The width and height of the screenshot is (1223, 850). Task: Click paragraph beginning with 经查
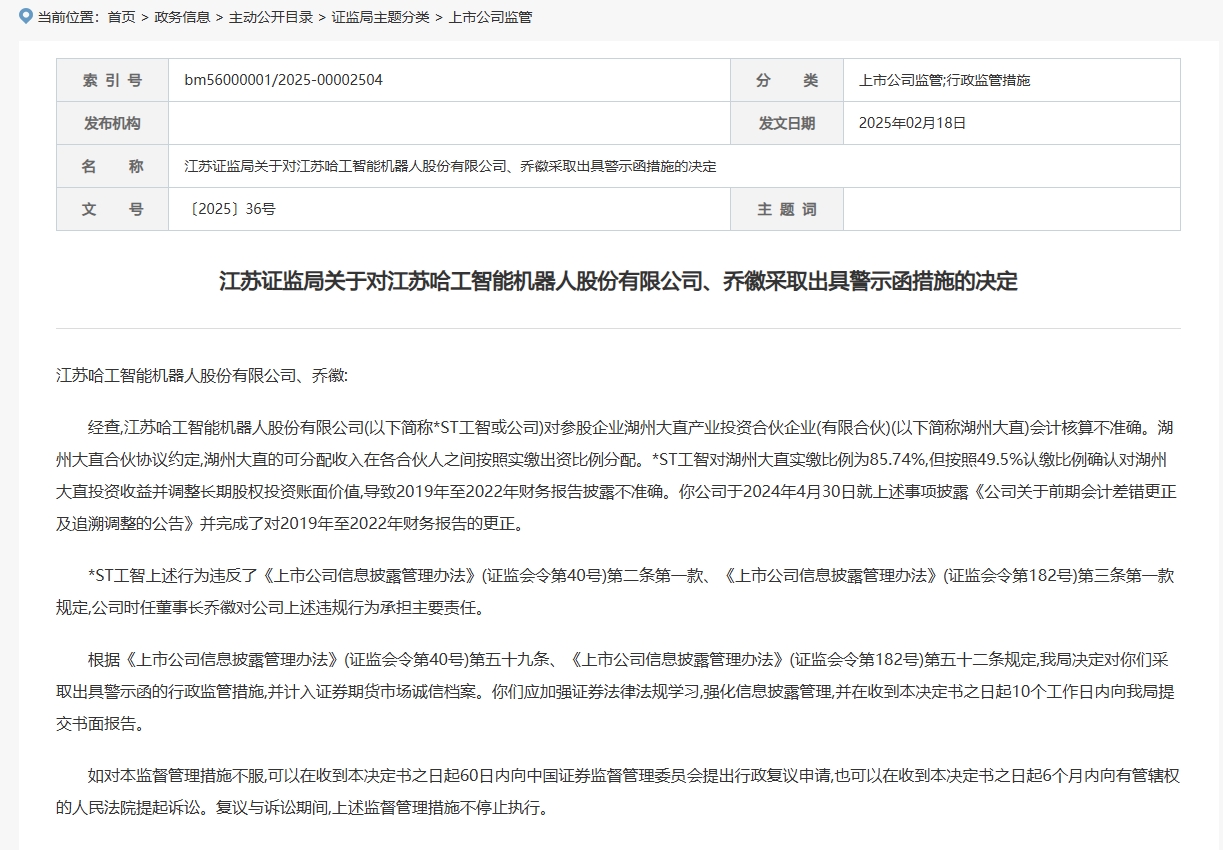click(617, 475)
